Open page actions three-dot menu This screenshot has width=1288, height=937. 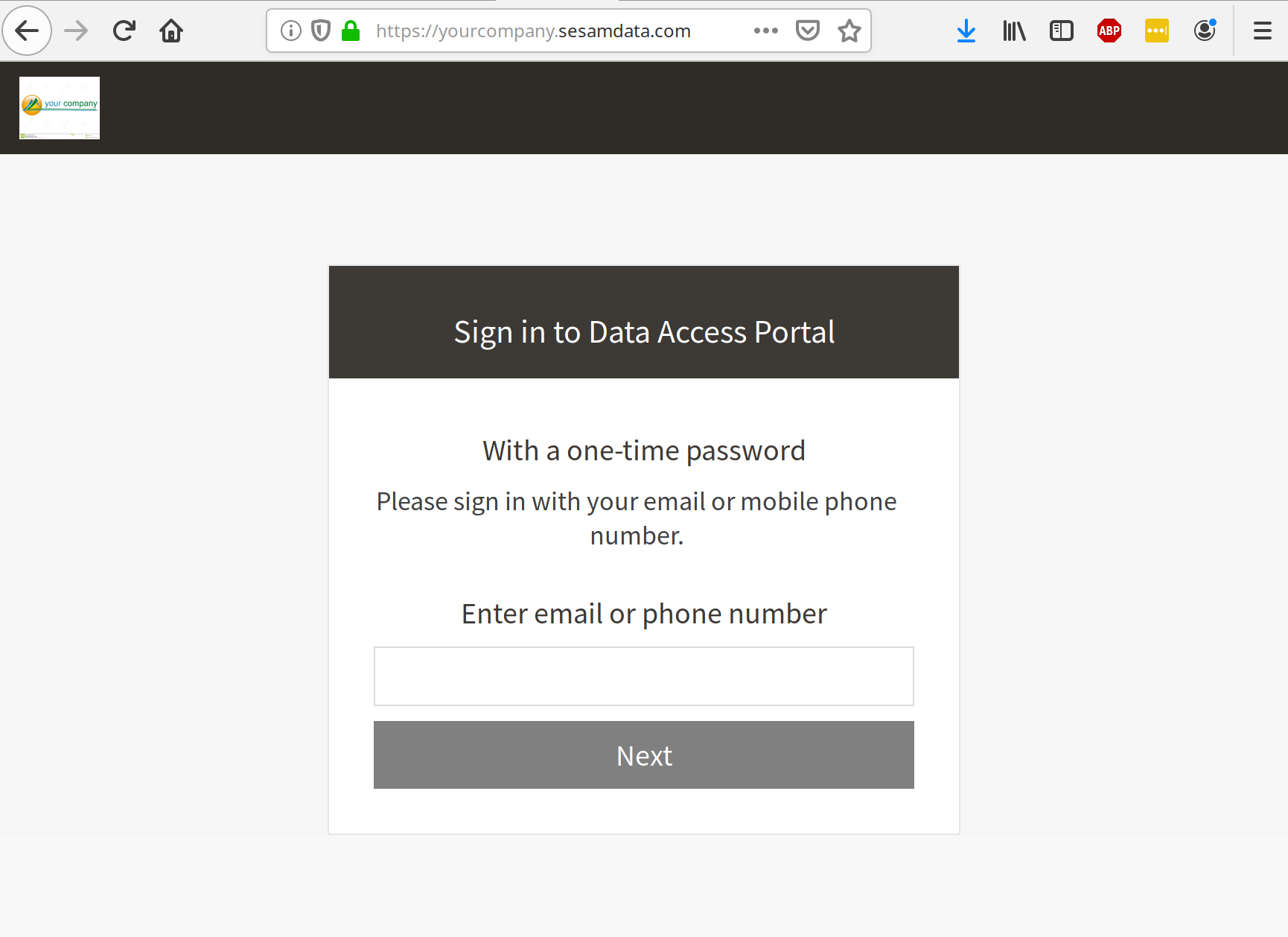766,31
